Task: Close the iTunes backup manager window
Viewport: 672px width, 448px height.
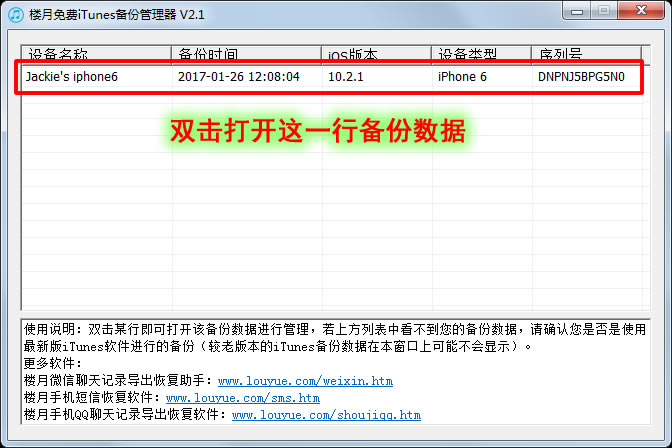Action: [x=642, y=11]
